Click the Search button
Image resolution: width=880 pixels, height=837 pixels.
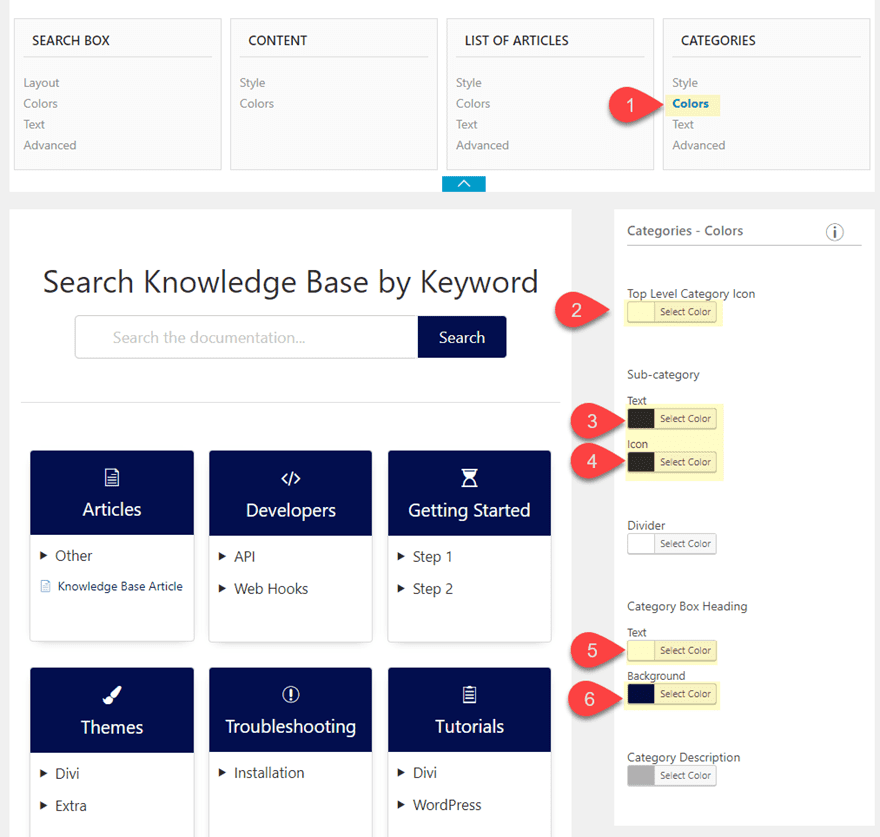[x=462, y=337]
